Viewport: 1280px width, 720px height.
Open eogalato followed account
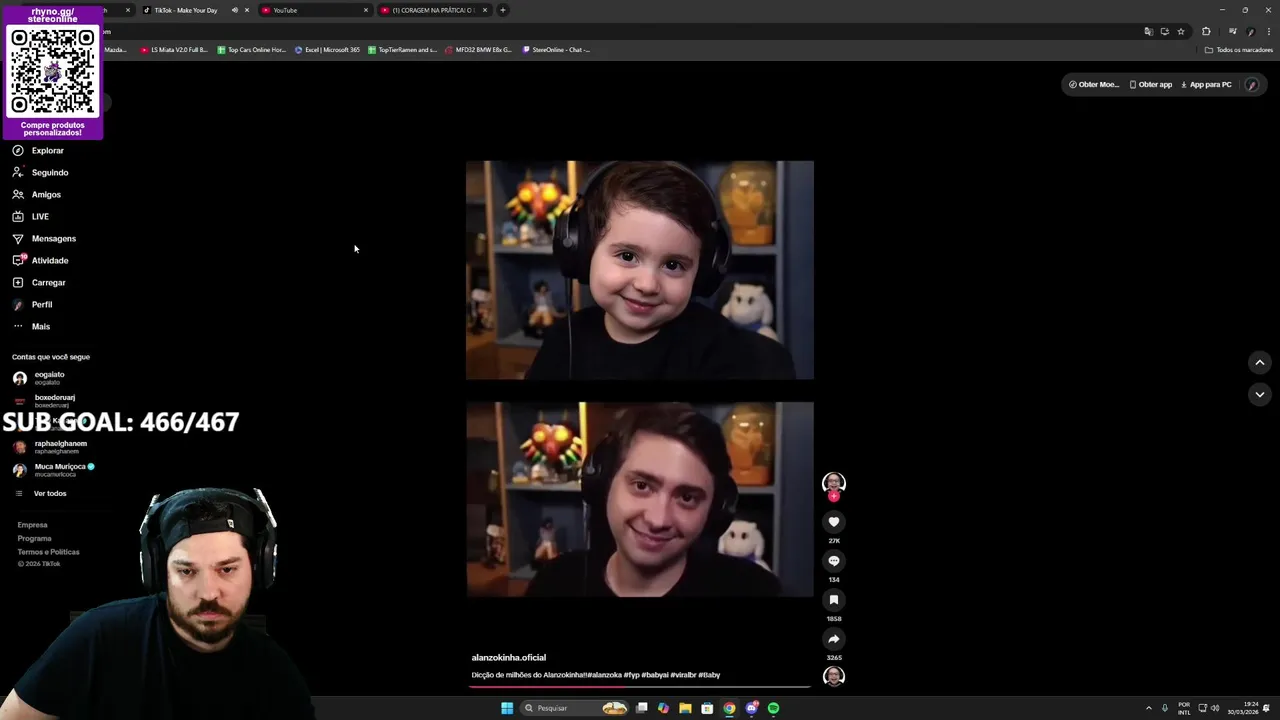tap(40, 378)
